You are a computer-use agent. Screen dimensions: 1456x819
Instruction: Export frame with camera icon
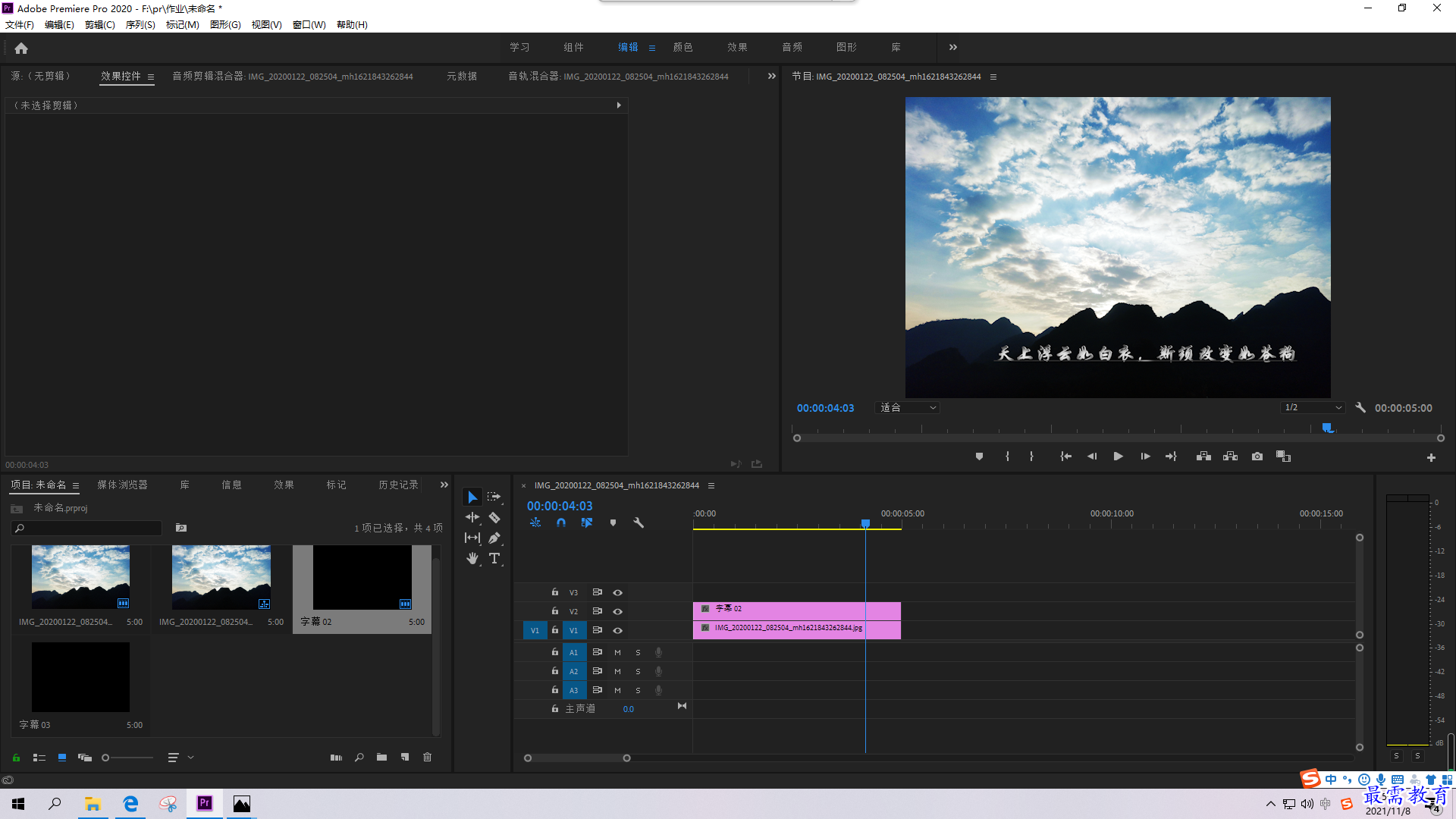pos(1257,457)
